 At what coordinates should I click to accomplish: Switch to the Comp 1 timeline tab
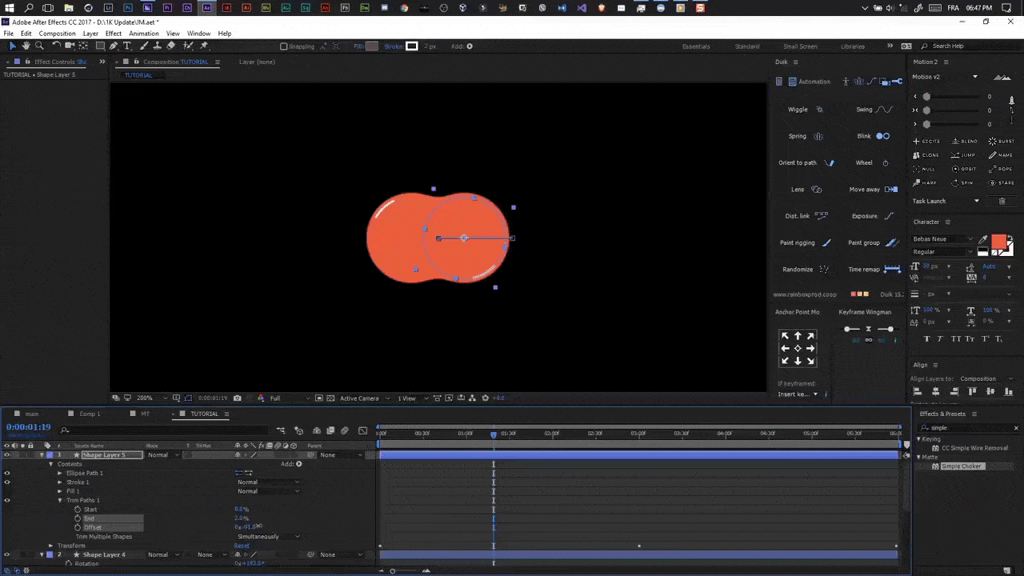click(x=90, y=414)
